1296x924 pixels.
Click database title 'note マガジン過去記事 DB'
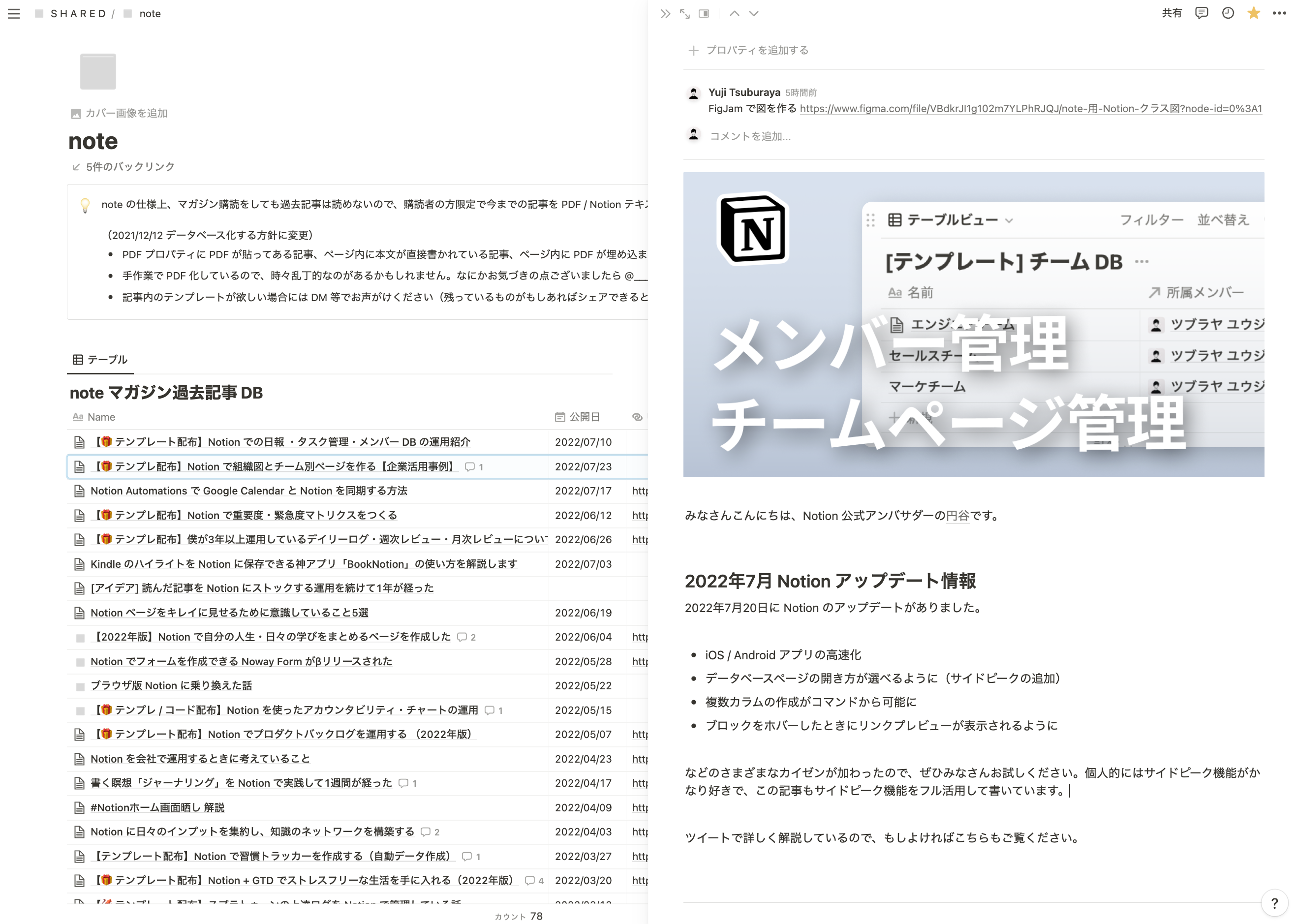tap(166, 393)
